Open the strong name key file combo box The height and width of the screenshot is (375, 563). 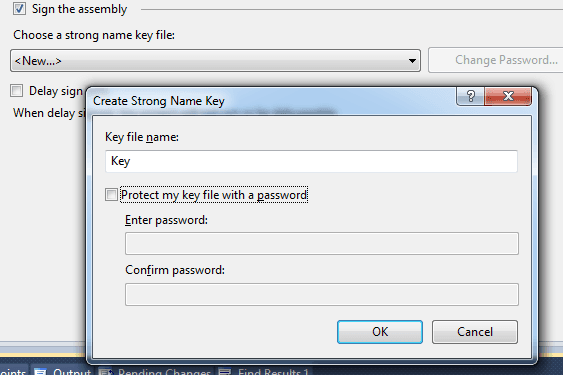(x=215, y=61)
